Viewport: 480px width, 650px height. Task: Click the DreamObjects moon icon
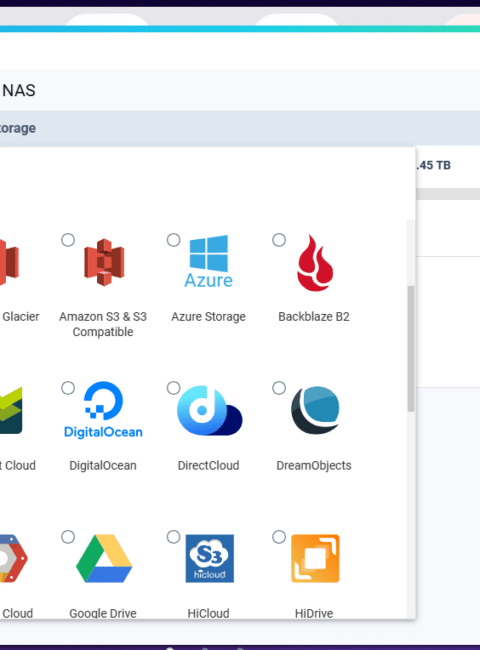(315, 410)
